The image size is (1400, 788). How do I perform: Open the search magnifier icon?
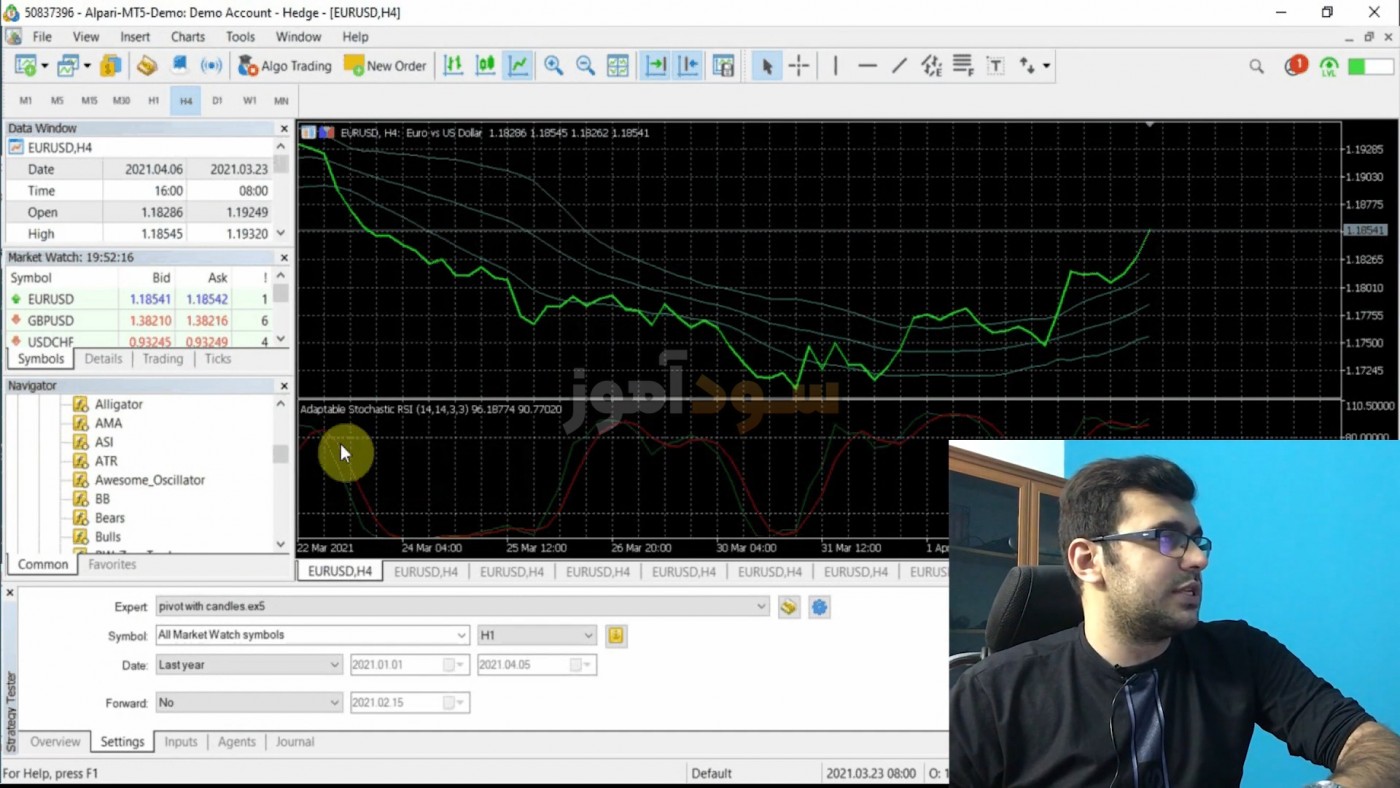[x=1256, y=66]
